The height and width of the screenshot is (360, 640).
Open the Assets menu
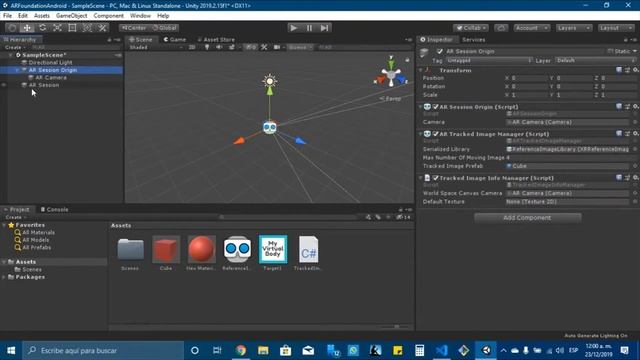[x=42, y=16]
